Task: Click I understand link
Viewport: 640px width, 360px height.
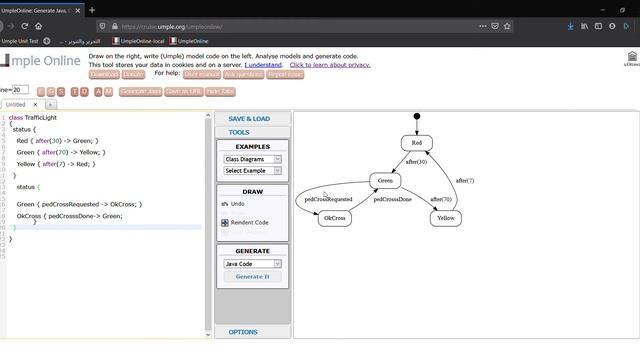Action: coord(263,65)
